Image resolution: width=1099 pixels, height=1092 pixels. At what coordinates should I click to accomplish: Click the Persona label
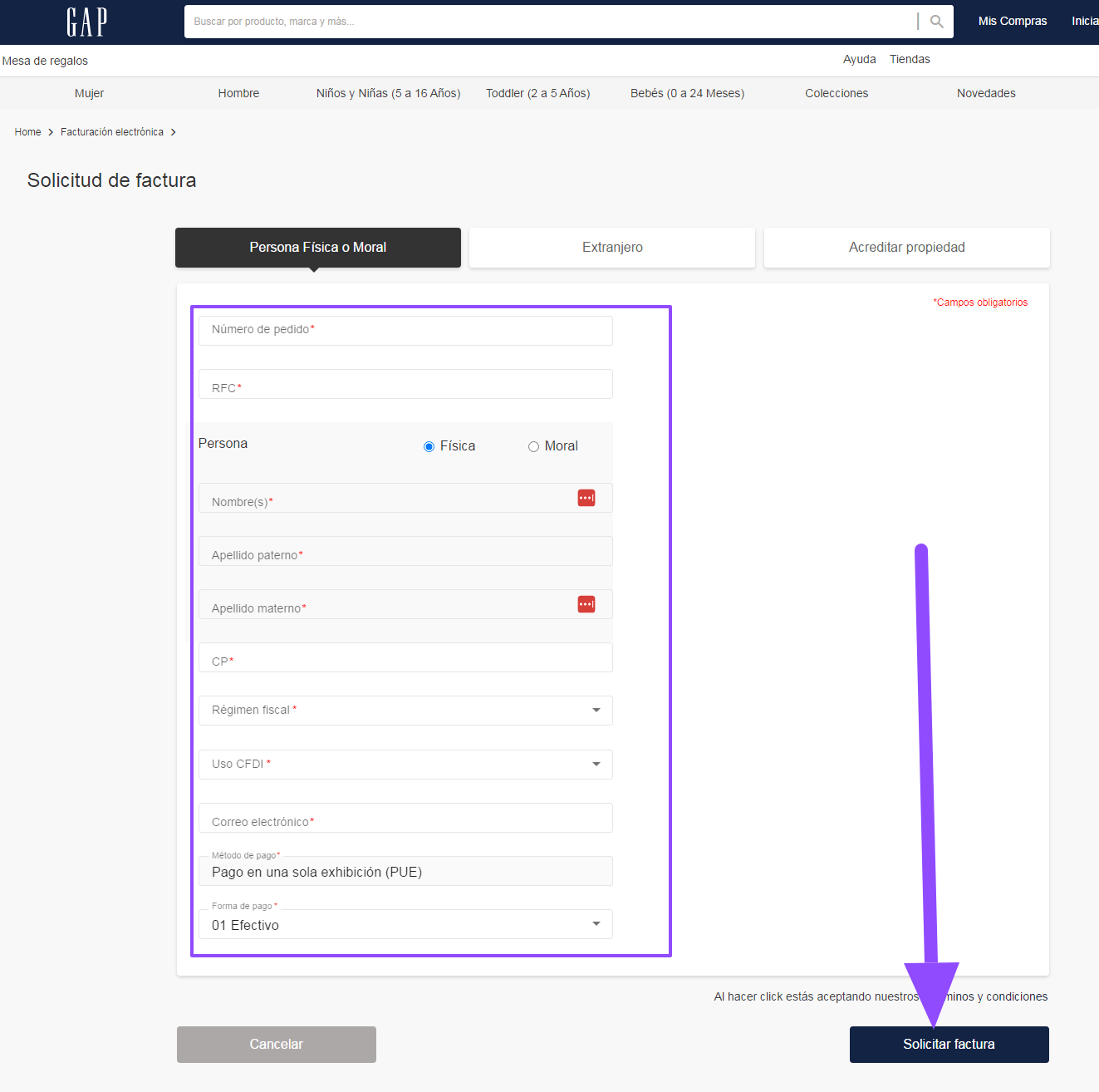(223, 444)
